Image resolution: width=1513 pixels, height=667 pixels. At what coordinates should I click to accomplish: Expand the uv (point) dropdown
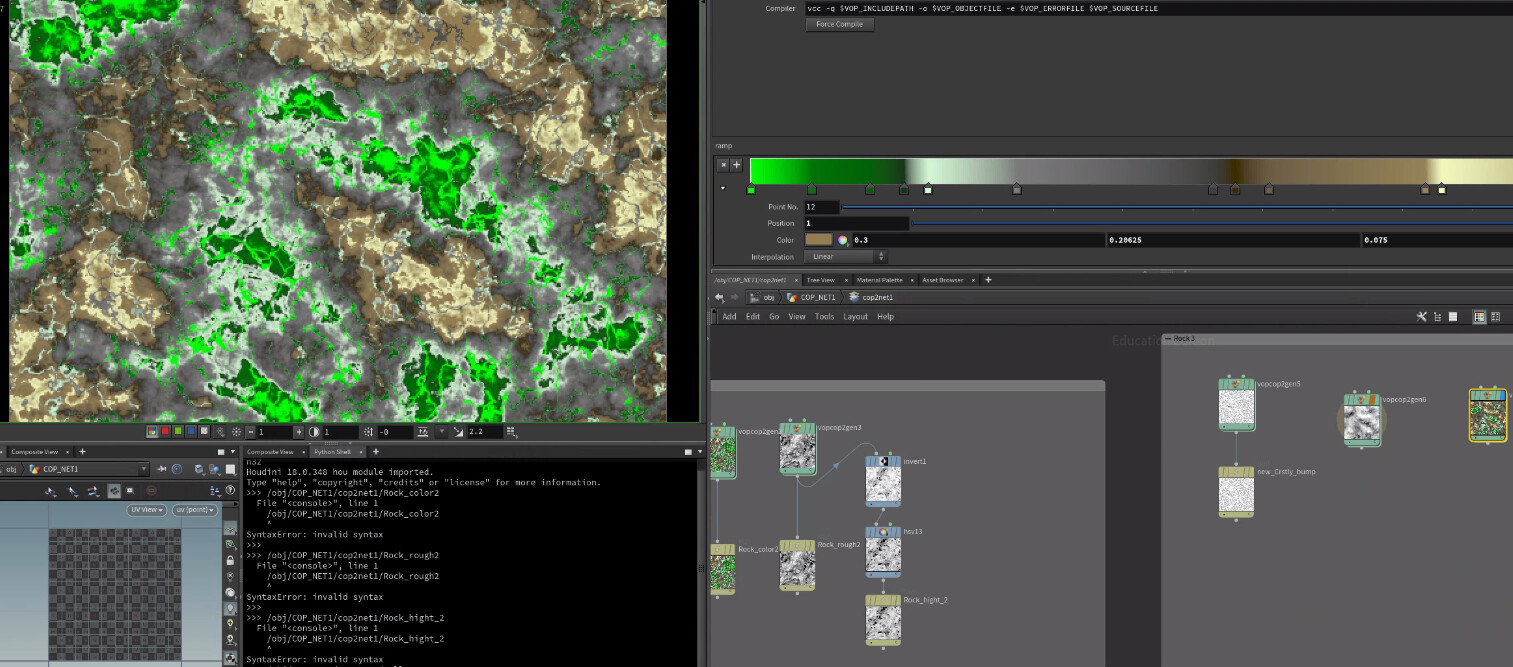click(x=194, y=510)
